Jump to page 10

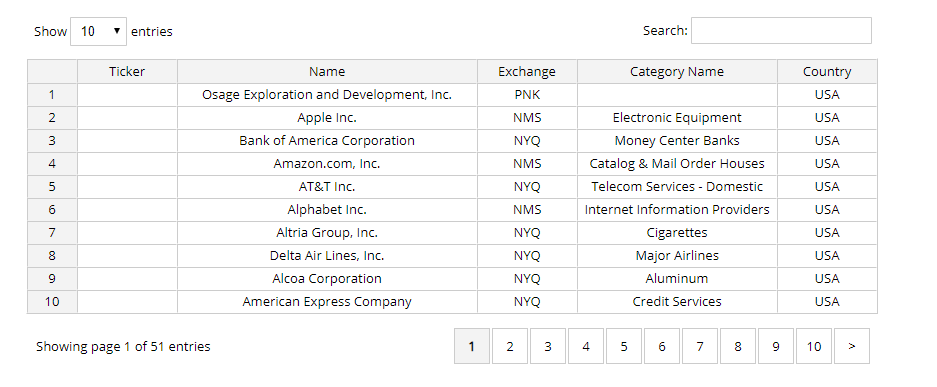pyautogui.click(x=814, y=346)
